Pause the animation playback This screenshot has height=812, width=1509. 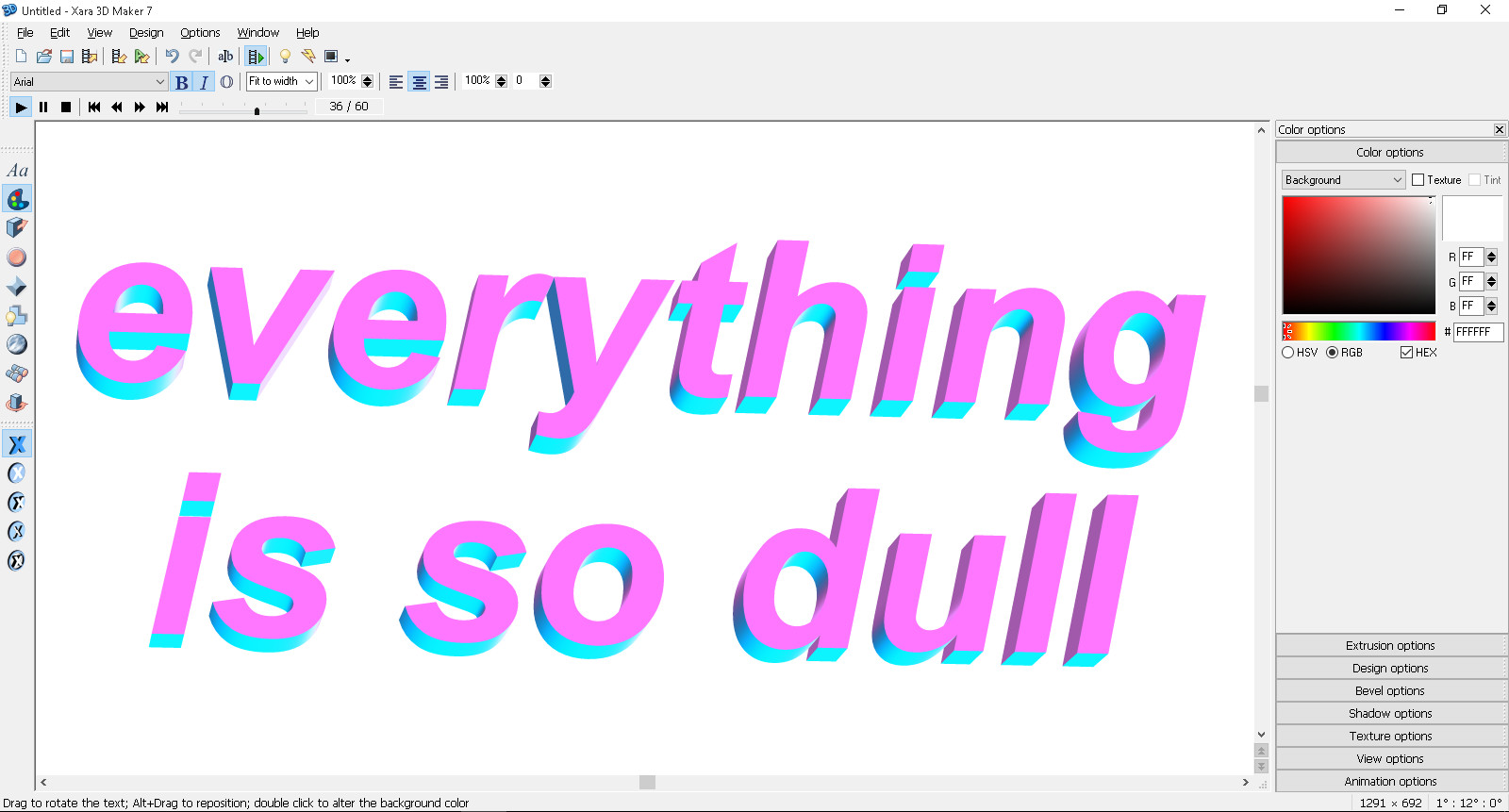[x=43, y=108]
